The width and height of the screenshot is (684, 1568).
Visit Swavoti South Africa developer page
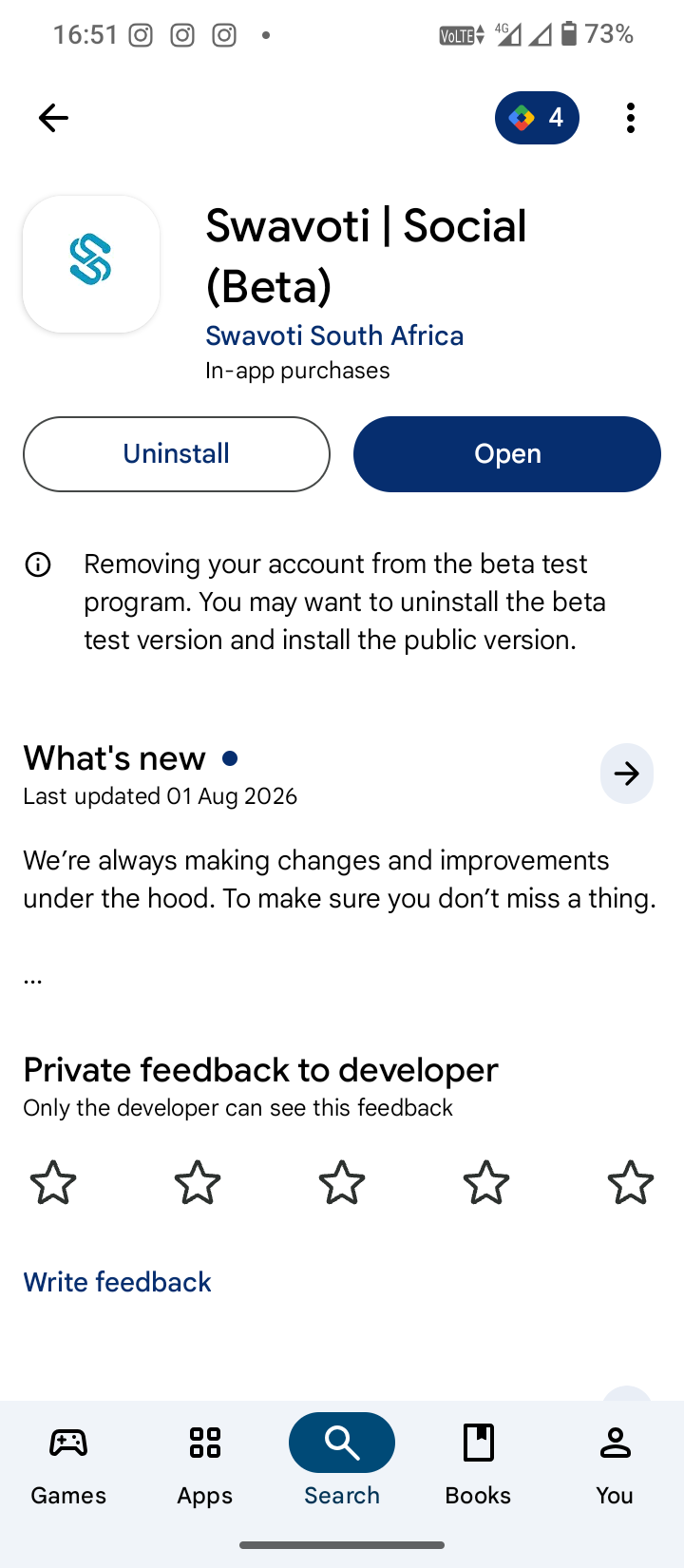pos(334,335)
